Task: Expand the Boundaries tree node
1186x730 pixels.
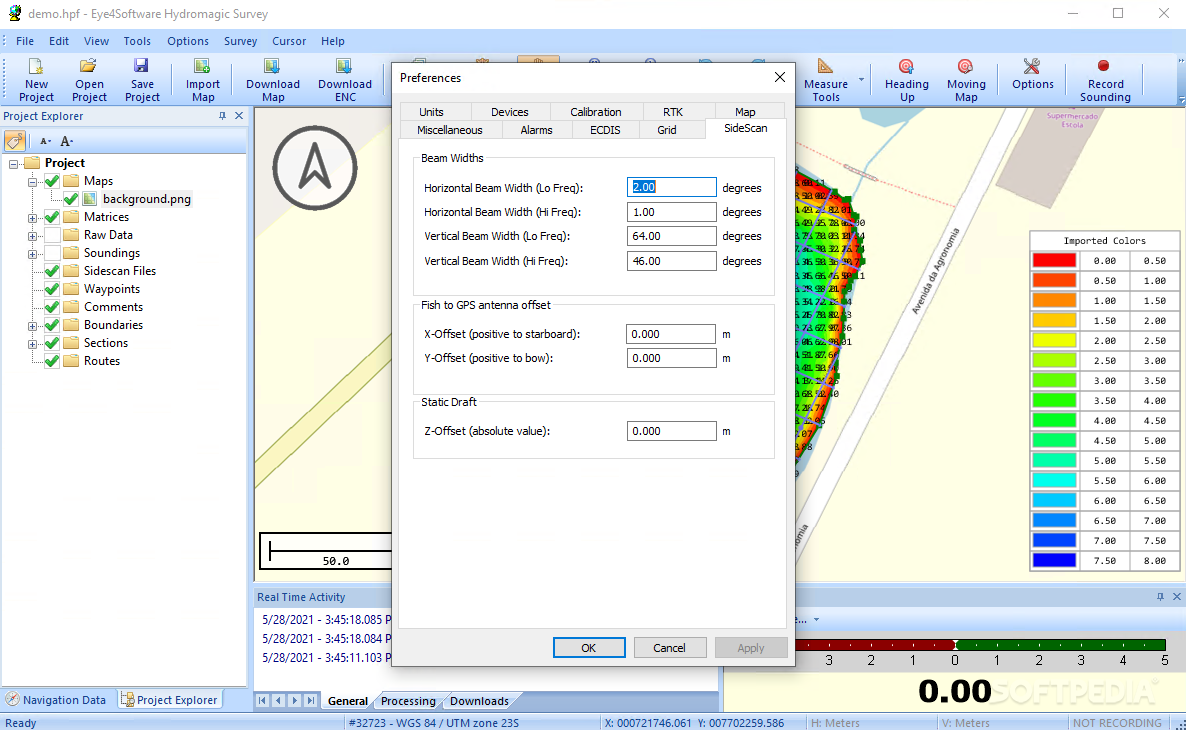Action: pyautogui.click(x=33, y=326)
